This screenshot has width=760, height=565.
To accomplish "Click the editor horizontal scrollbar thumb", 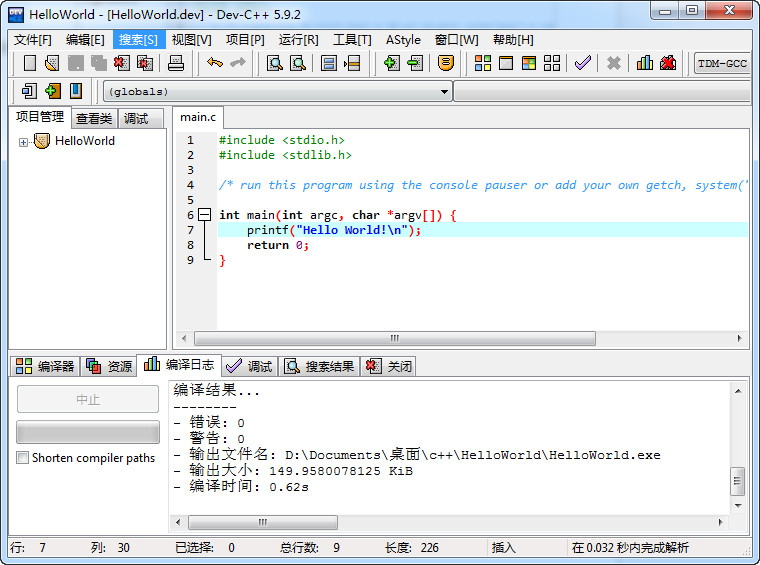I will (x=395, y=338).
